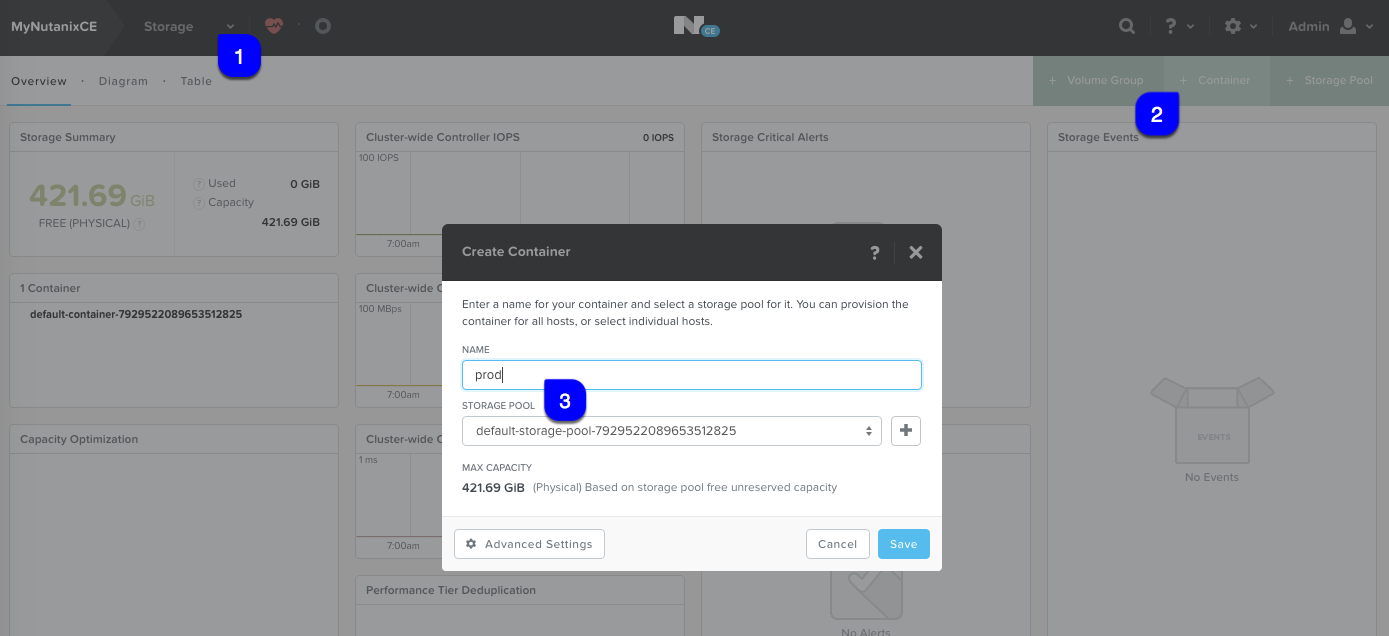The image size is (1389, 636).
Task: Expand the Admin user dropdown
Action: pyautogui.click(x=1369, y=28)
